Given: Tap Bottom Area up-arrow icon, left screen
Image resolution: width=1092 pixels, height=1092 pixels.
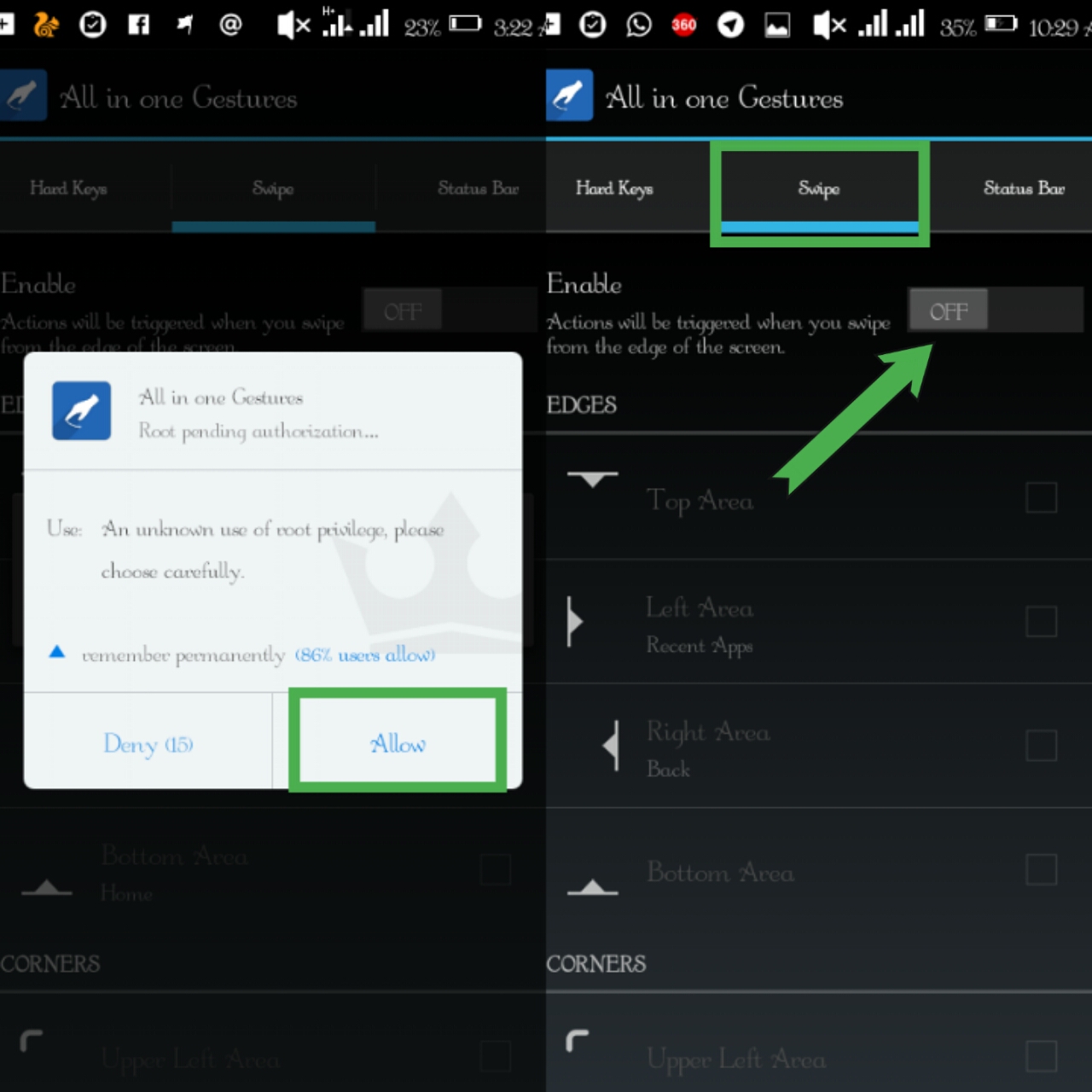Looking at the screenshot, I should [47, 887].
